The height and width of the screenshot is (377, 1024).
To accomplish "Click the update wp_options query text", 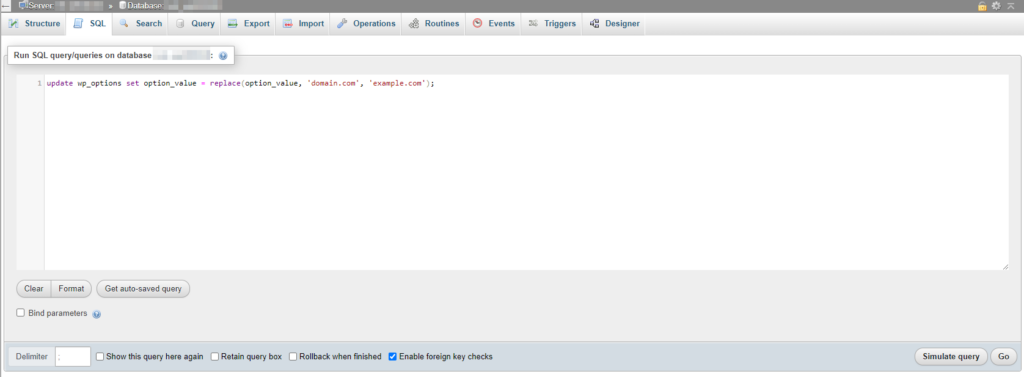I will (240, 84).
